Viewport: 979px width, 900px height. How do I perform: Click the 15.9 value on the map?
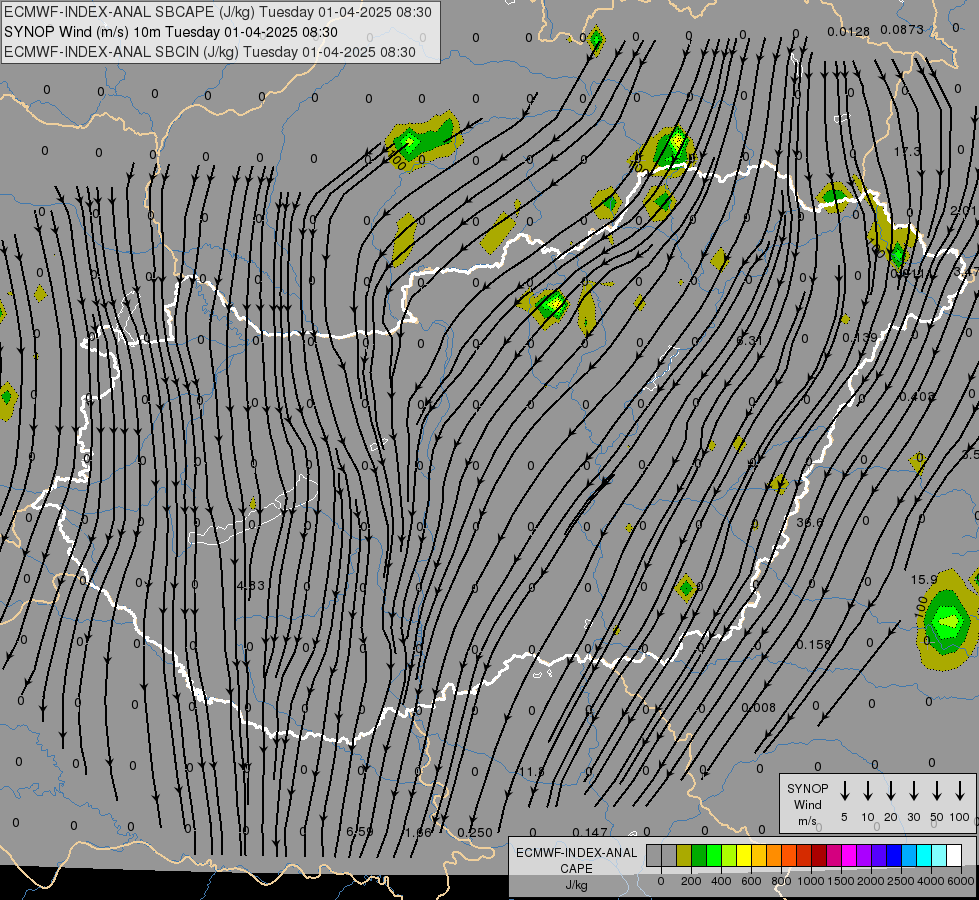pos(924,580)
